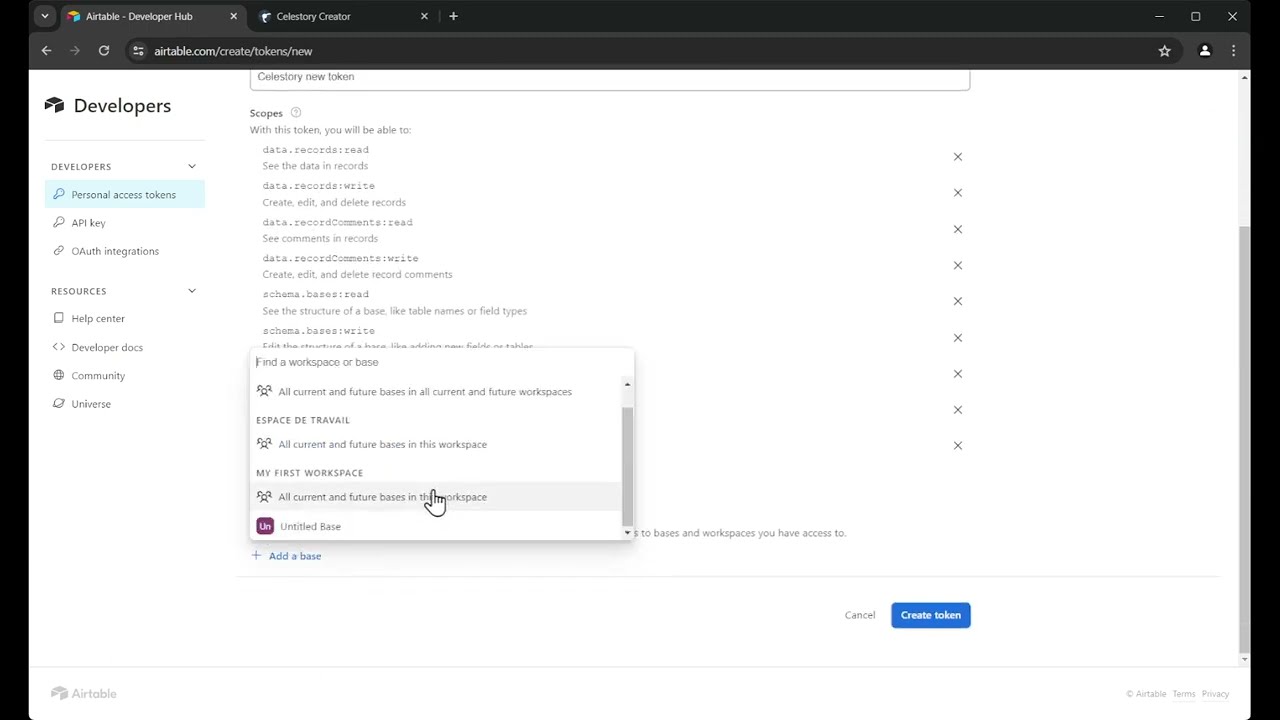Open a new browser tab

click(x=453, y=16)
